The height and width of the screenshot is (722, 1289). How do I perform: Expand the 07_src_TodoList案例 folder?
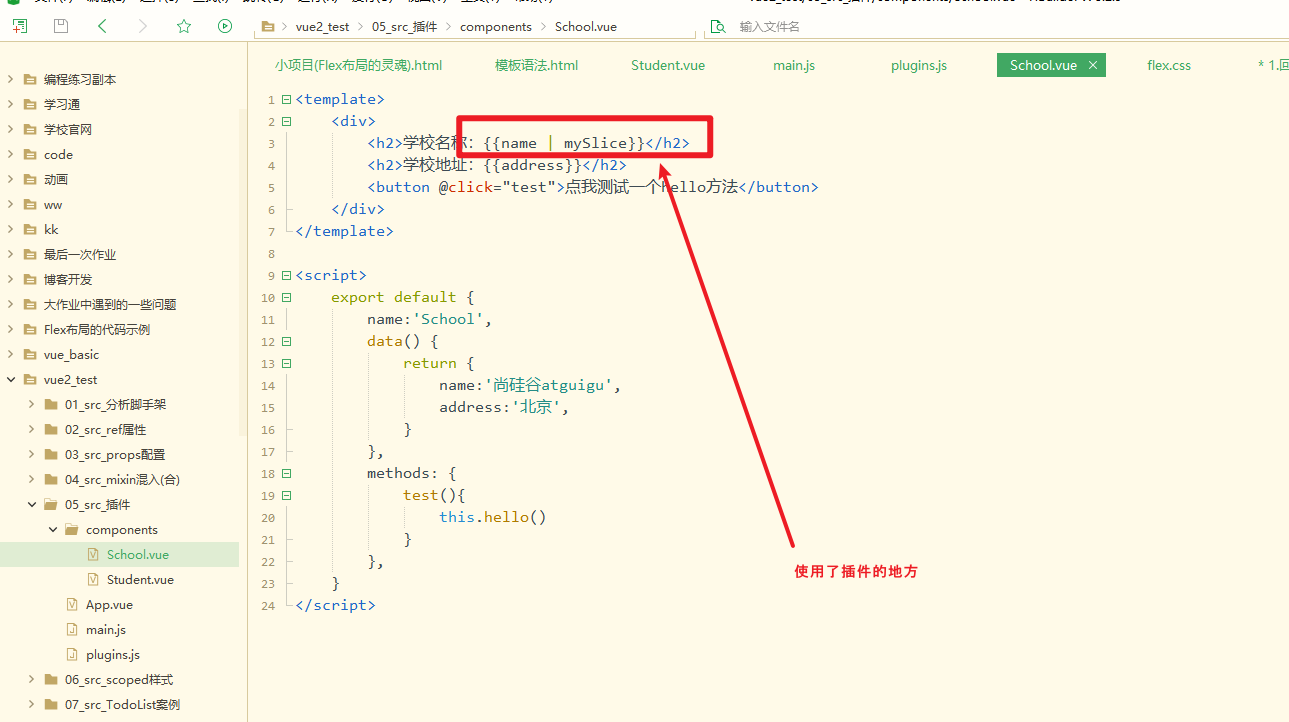click(31, 704)
